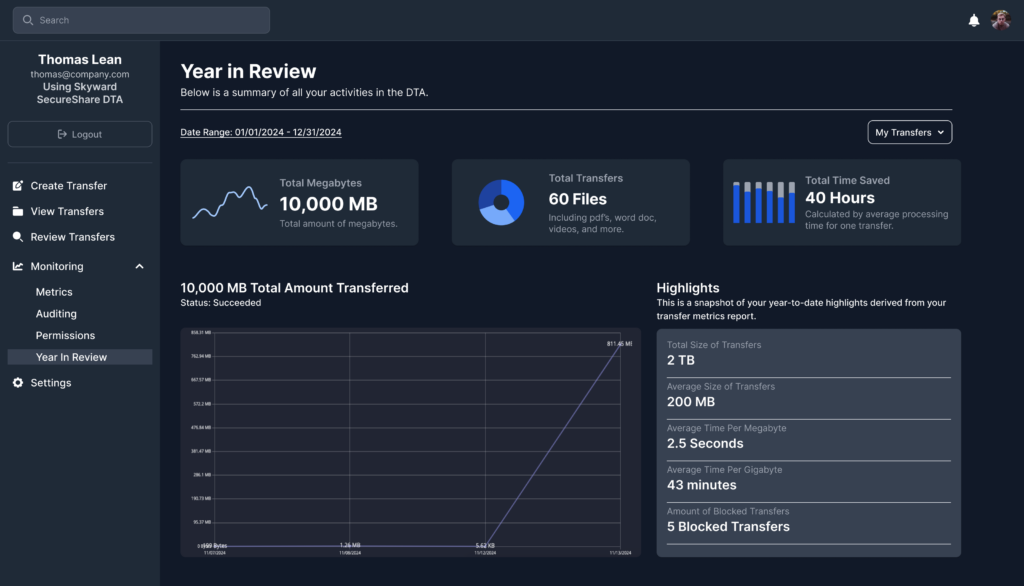The image size is (1024, 586).
Task: Go to Metrics page
Action: (x=54, y=292)
